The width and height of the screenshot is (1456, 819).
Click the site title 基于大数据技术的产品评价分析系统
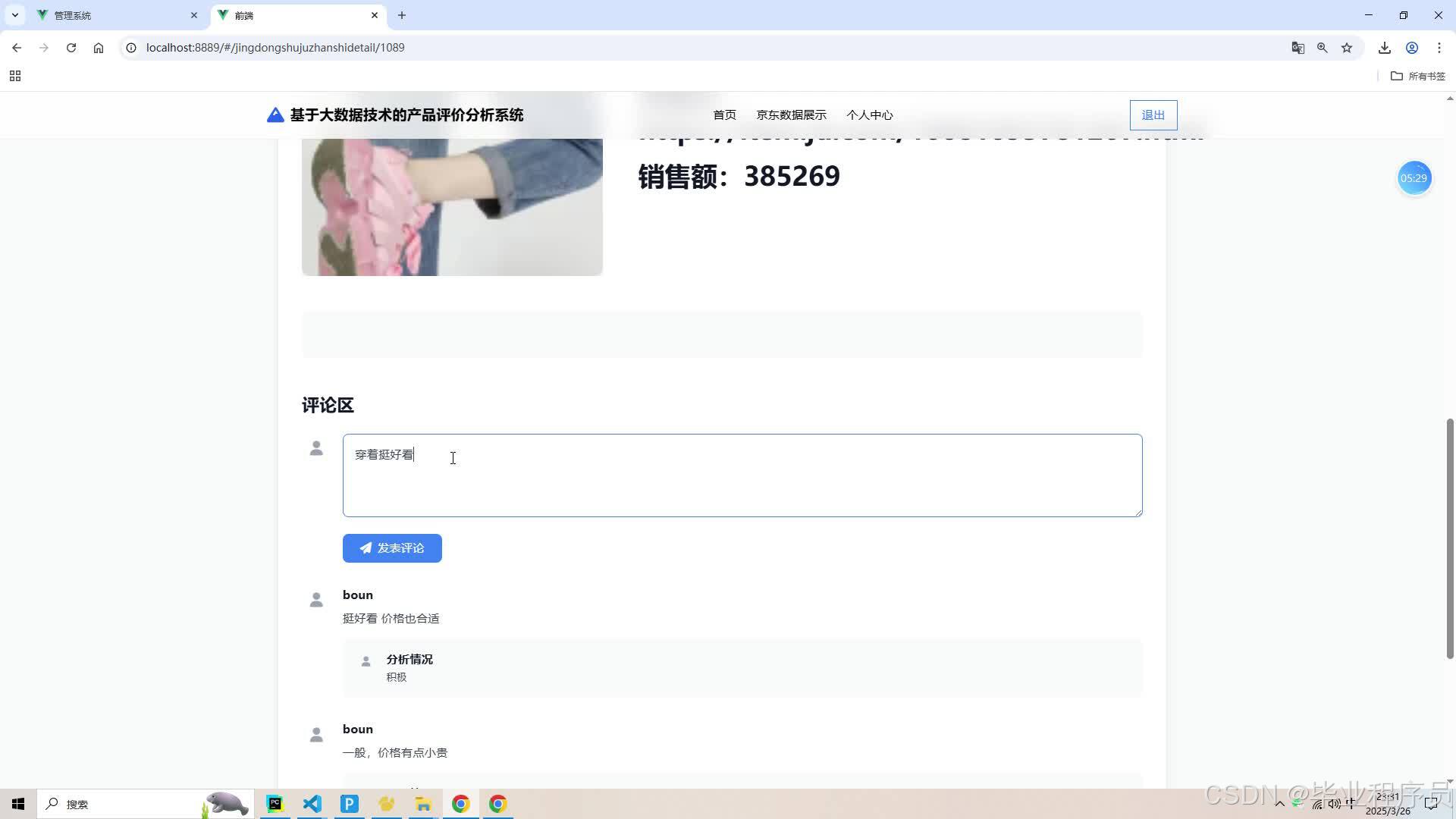click(x=406, y=115)
